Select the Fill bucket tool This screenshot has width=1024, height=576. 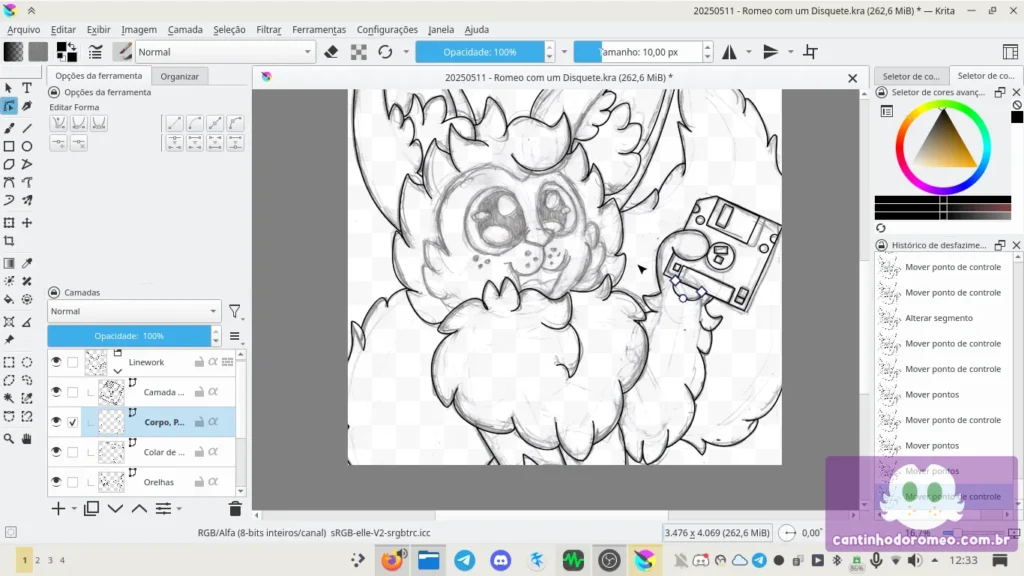coord(9,300)
